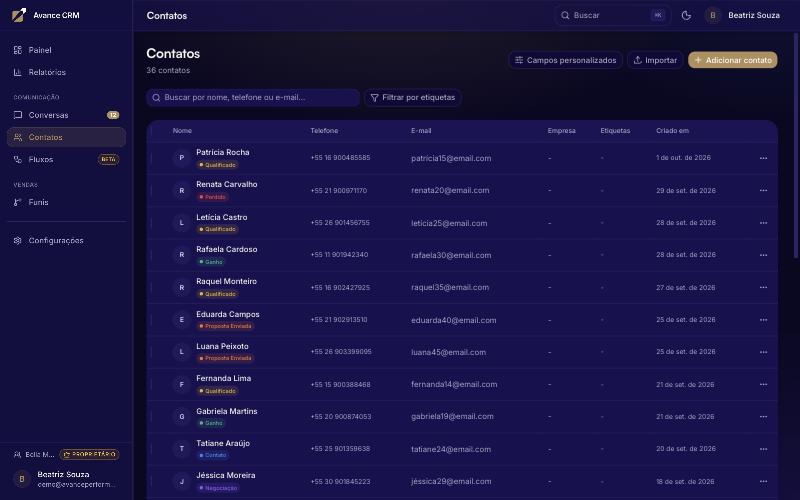Click the BETA badge beside Fluxos
Screen dimensions: 800x500
pos(108,159)
